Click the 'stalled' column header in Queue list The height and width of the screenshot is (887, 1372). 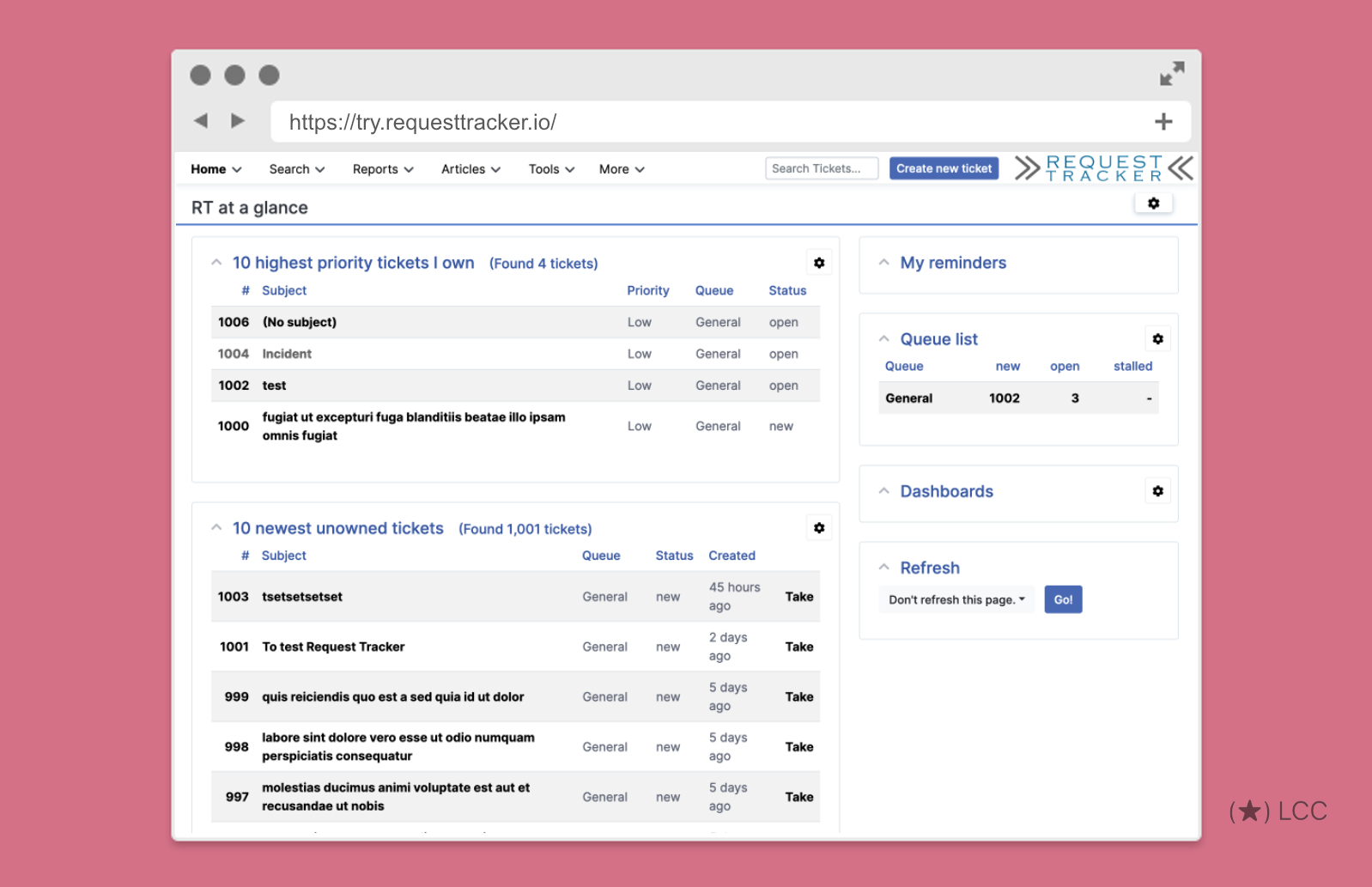tap(1132, 366)
